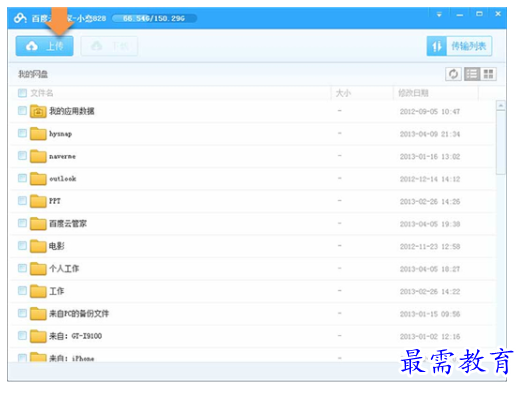Toggle the select-all checkbox beside 文件名

(22, 93)
